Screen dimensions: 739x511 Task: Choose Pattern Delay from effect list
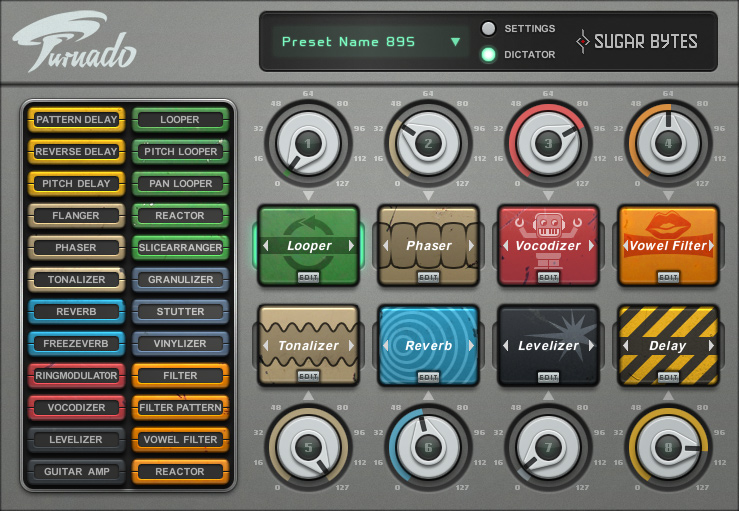coord(76,119)
